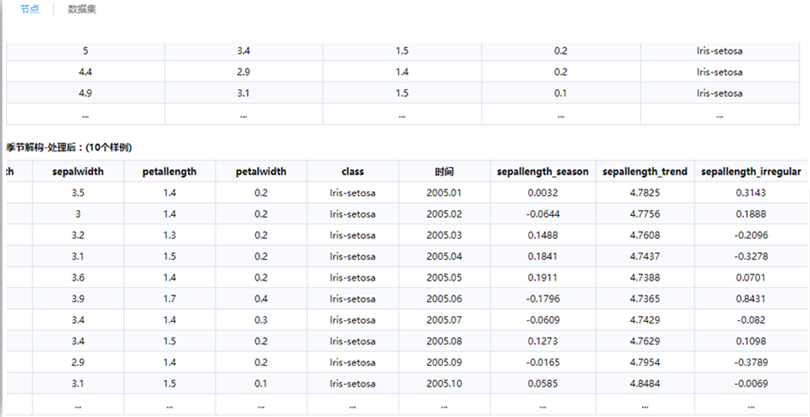
Task: Select the irregular value 0.8431
Action: tap(750, 299)
